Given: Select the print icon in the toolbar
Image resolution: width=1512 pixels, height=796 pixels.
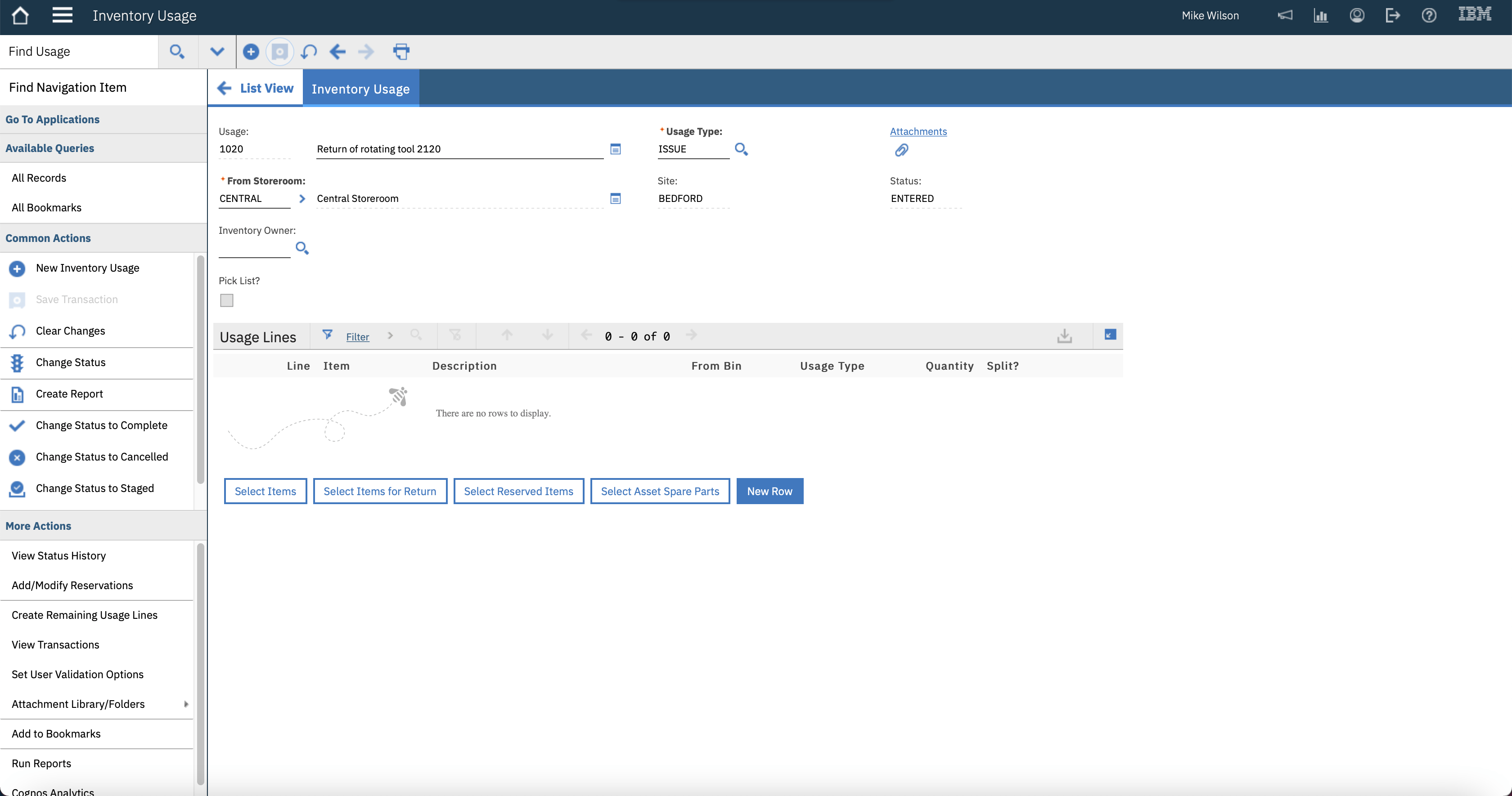Looking at the screenshot, I should (401, 52).
